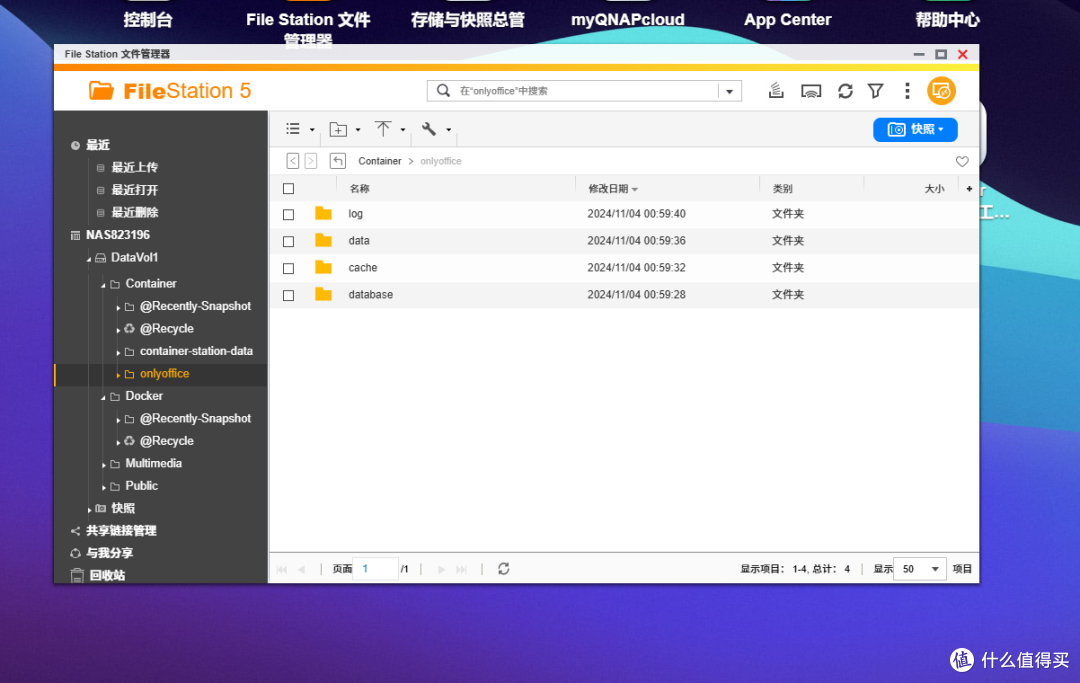Refresh the file list via header refresh icon

tap(845, 90)
